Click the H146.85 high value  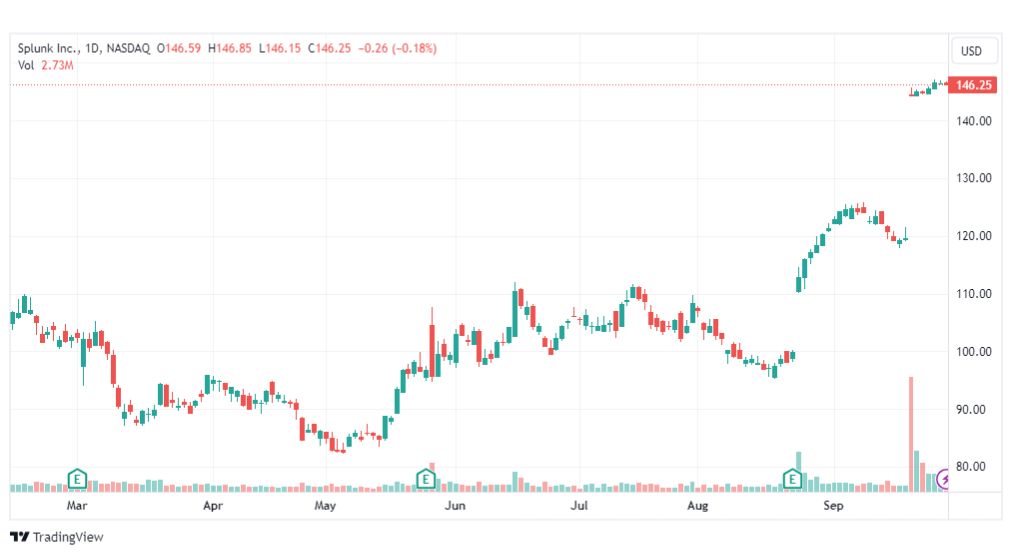pyautogui.click(x=230, y=48)
